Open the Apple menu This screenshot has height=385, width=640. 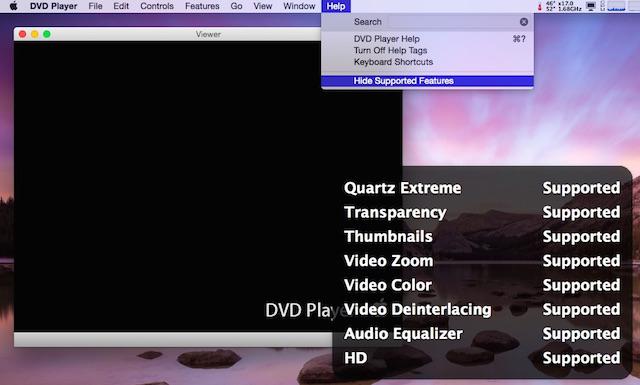click(x=13, y=6)
